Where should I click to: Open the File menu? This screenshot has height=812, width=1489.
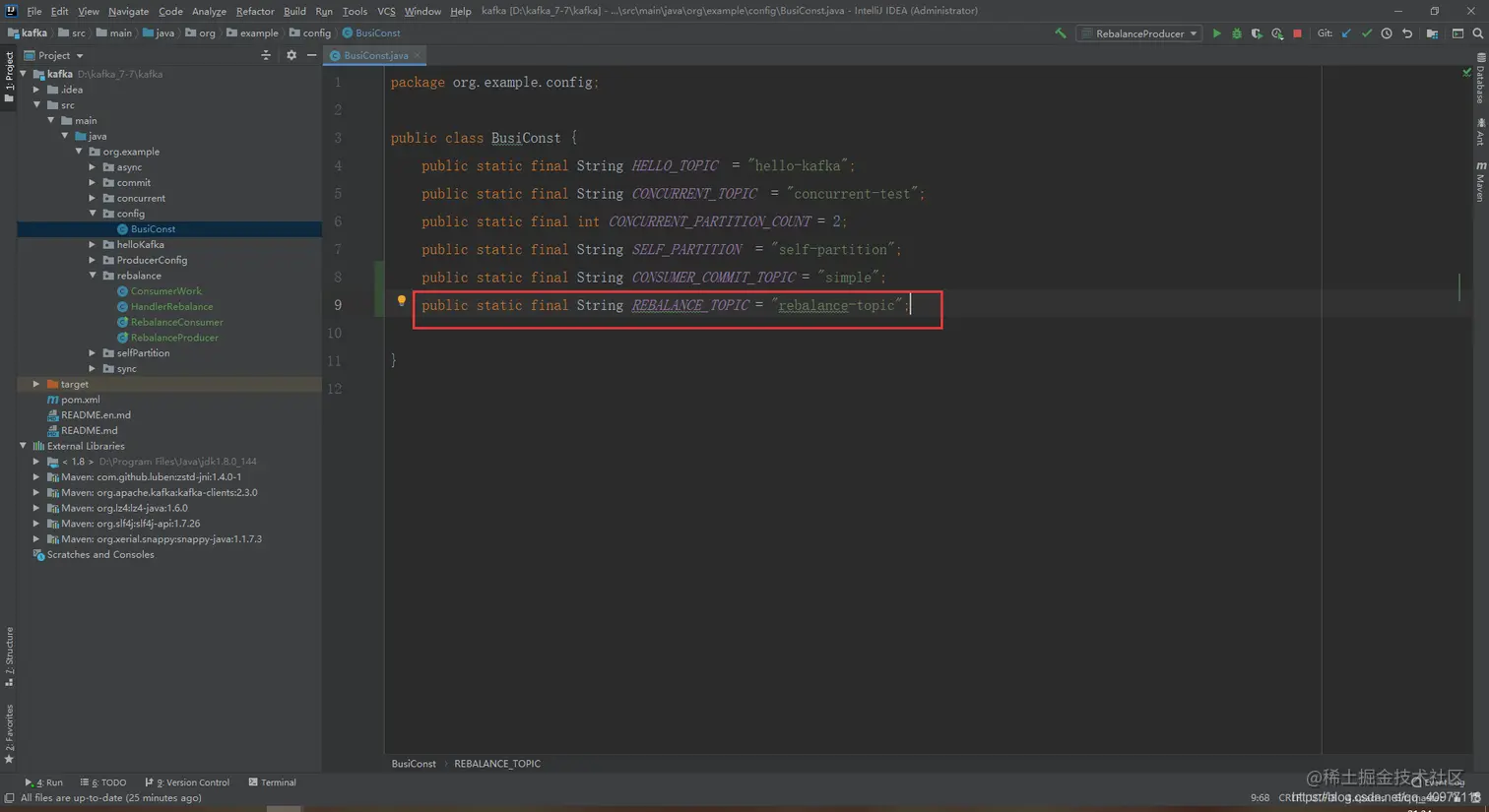34,11
